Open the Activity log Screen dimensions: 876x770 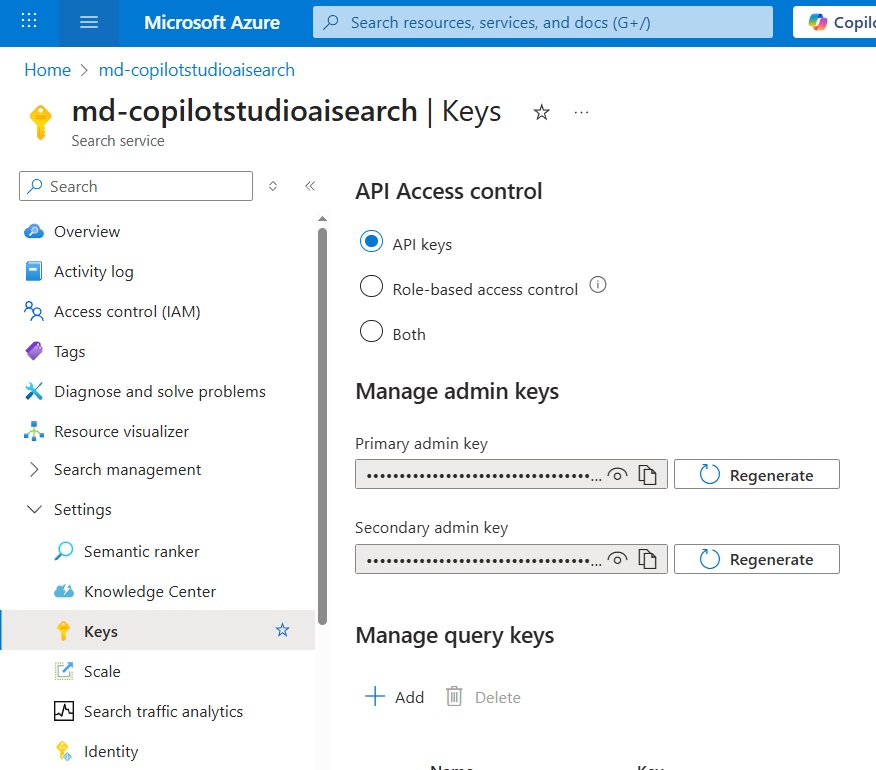[x=94, y=272]
